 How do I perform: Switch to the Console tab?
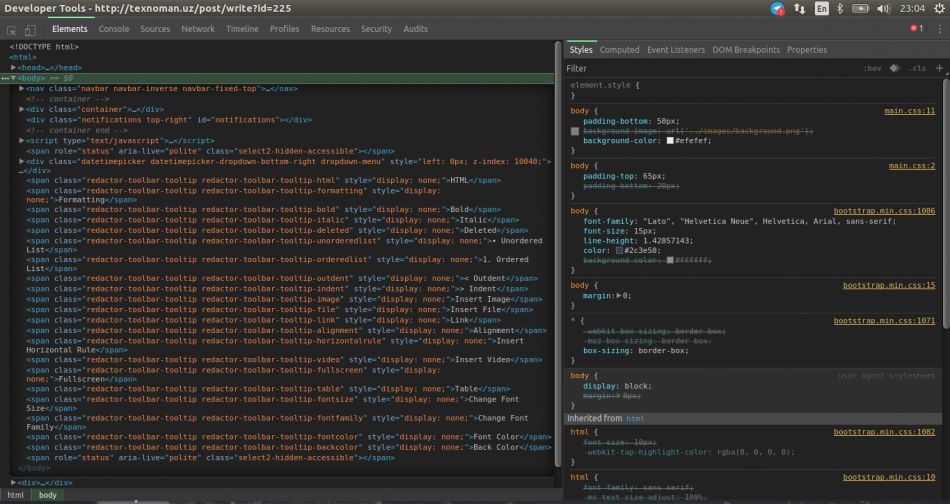click(x=113, y=29)
